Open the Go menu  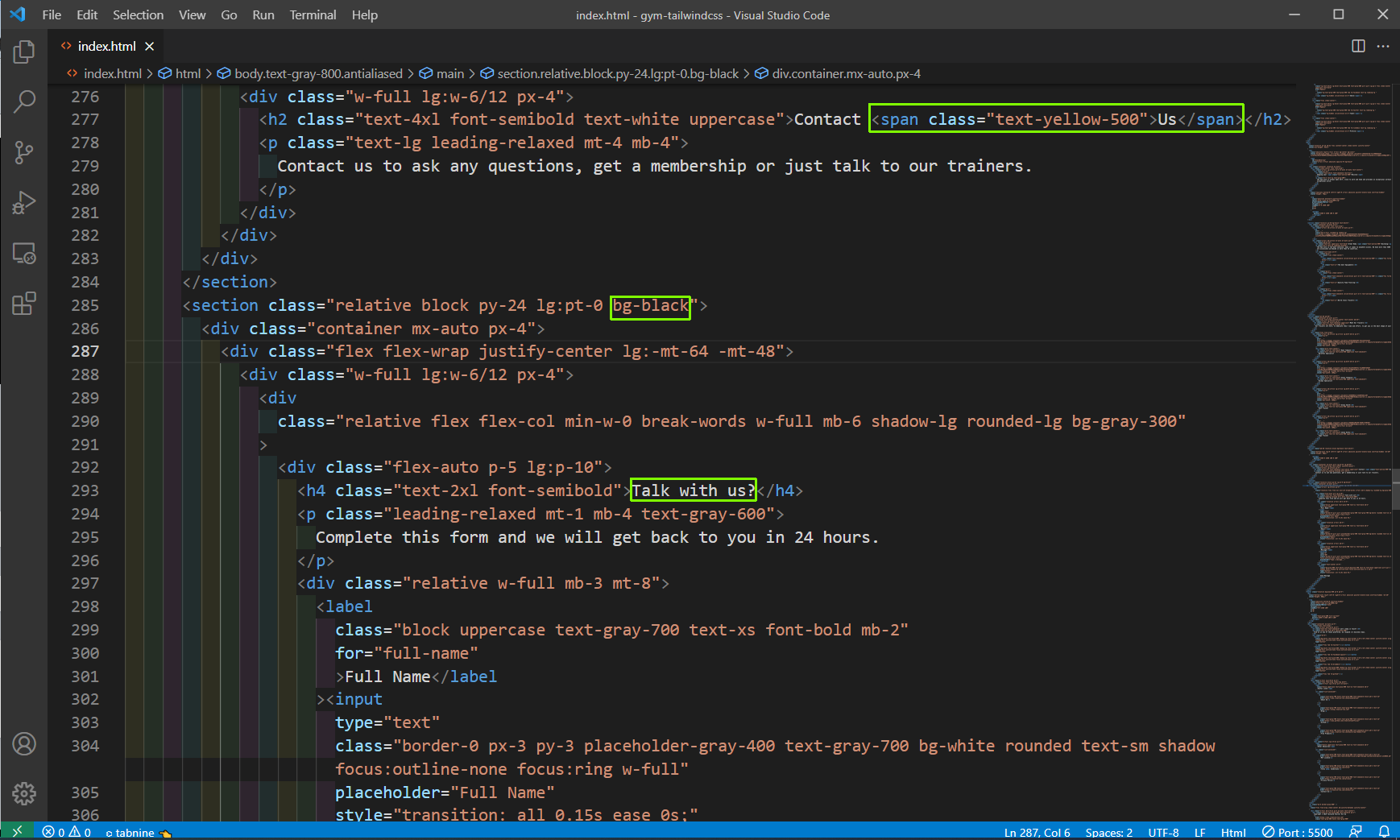coord(229,14)
